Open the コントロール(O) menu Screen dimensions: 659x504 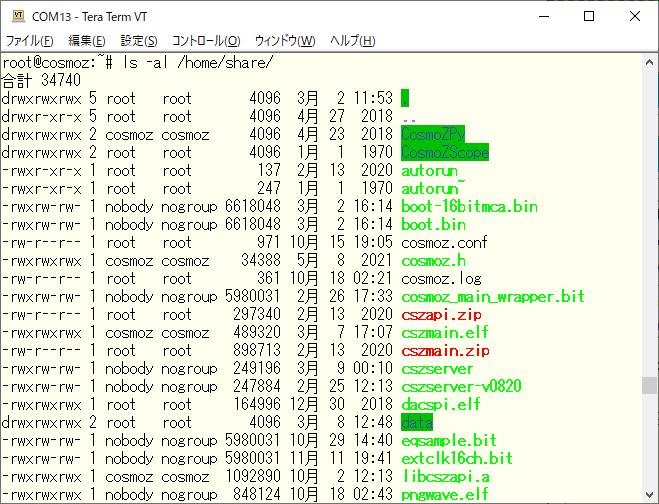tap(206, 41)
